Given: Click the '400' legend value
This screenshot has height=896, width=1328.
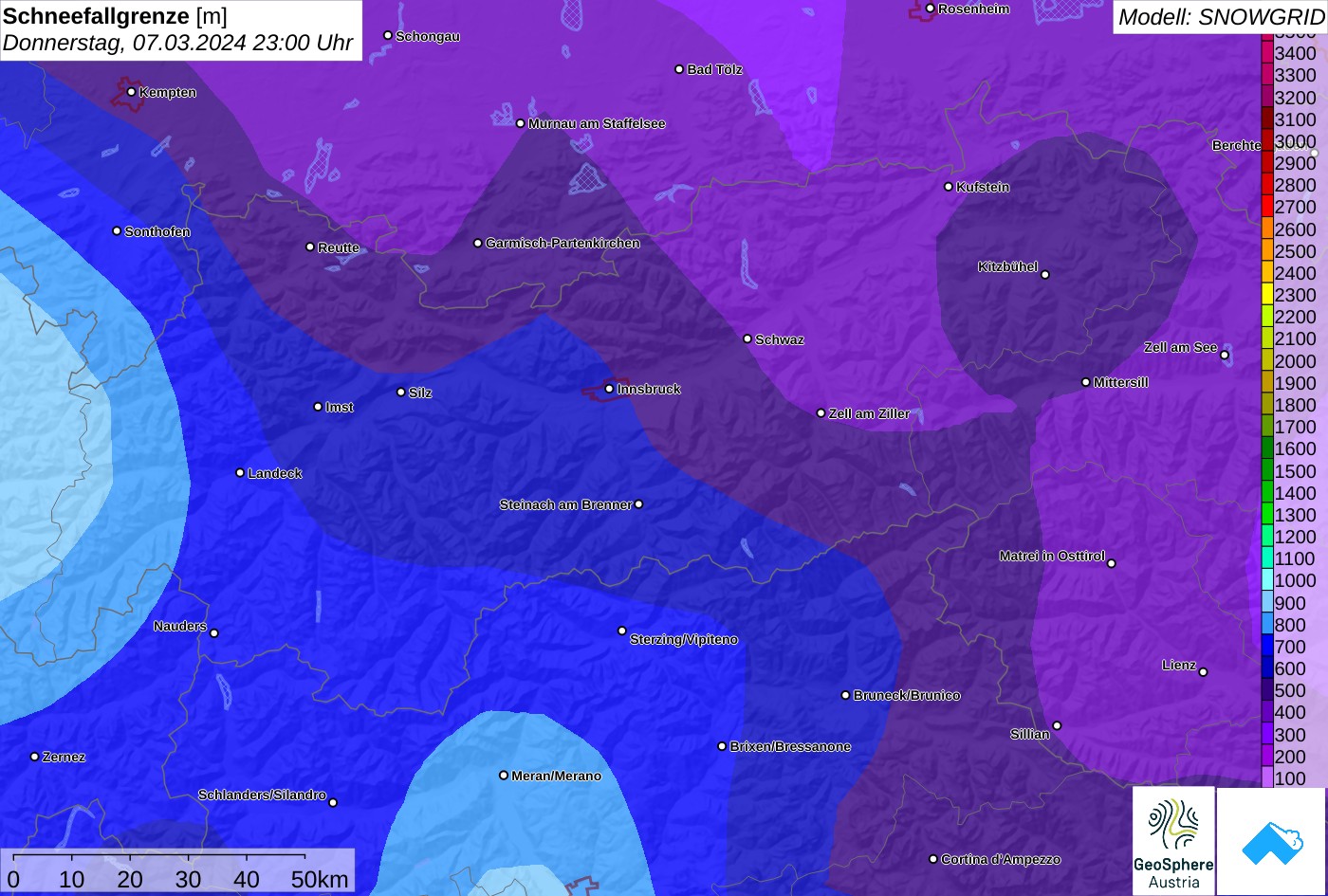Looking at the screenshot, I should tap(1290, 713).
